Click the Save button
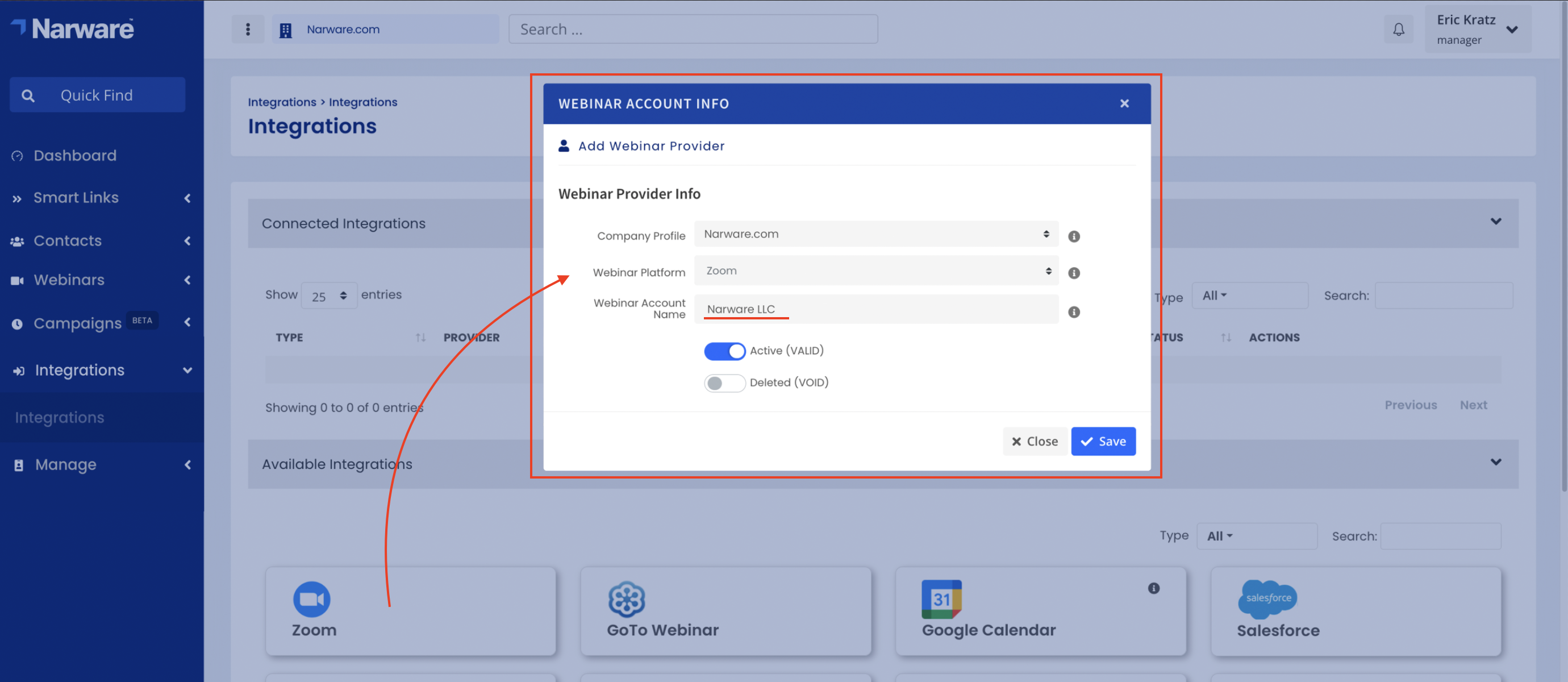Viewport: 1568px width, 682px height. [1103, 442]
